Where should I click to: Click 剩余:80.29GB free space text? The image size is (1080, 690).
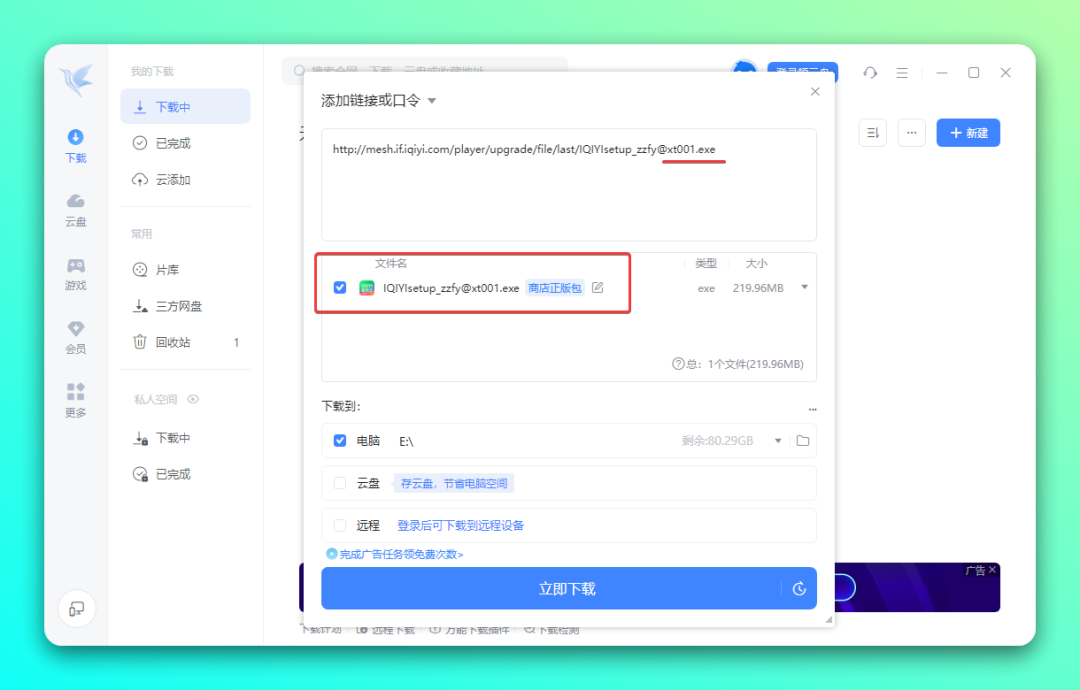point(717,441)
